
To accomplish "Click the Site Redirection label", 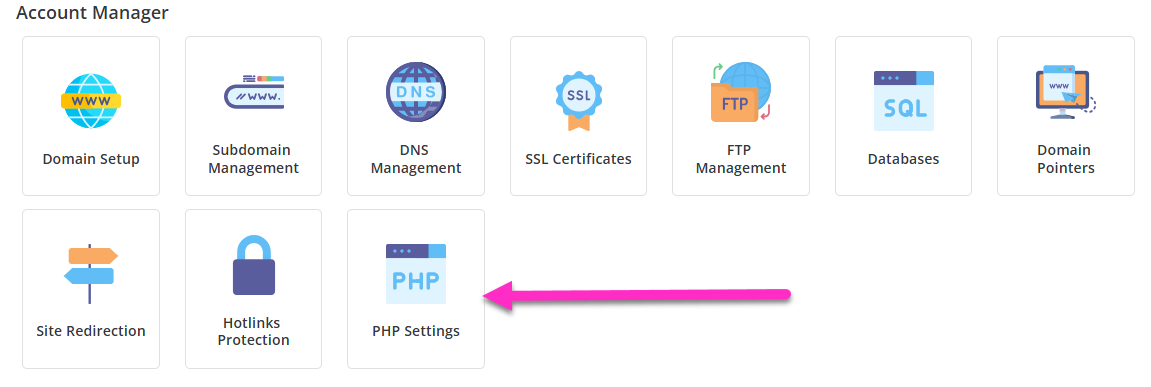I will tap(91, 331).
